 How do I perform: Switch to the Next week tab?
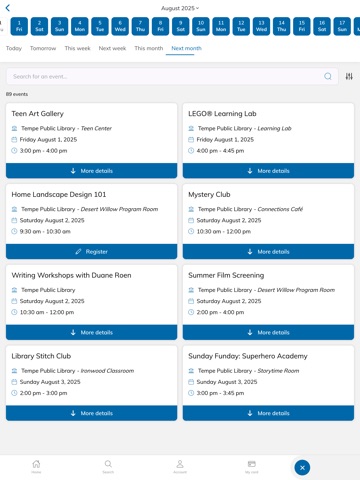point(112,48)
